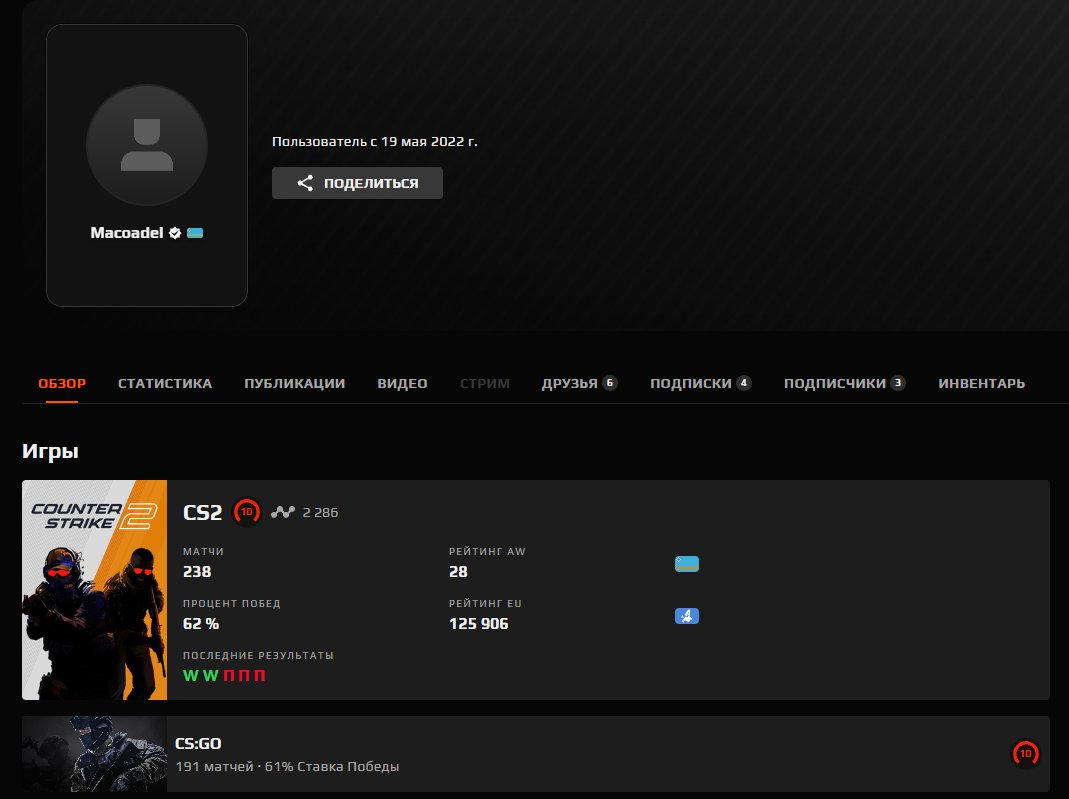Click the flag icon beside Рейтинг AW
This screenshot has height=799, width=1069.
click(x=686, y=564)
